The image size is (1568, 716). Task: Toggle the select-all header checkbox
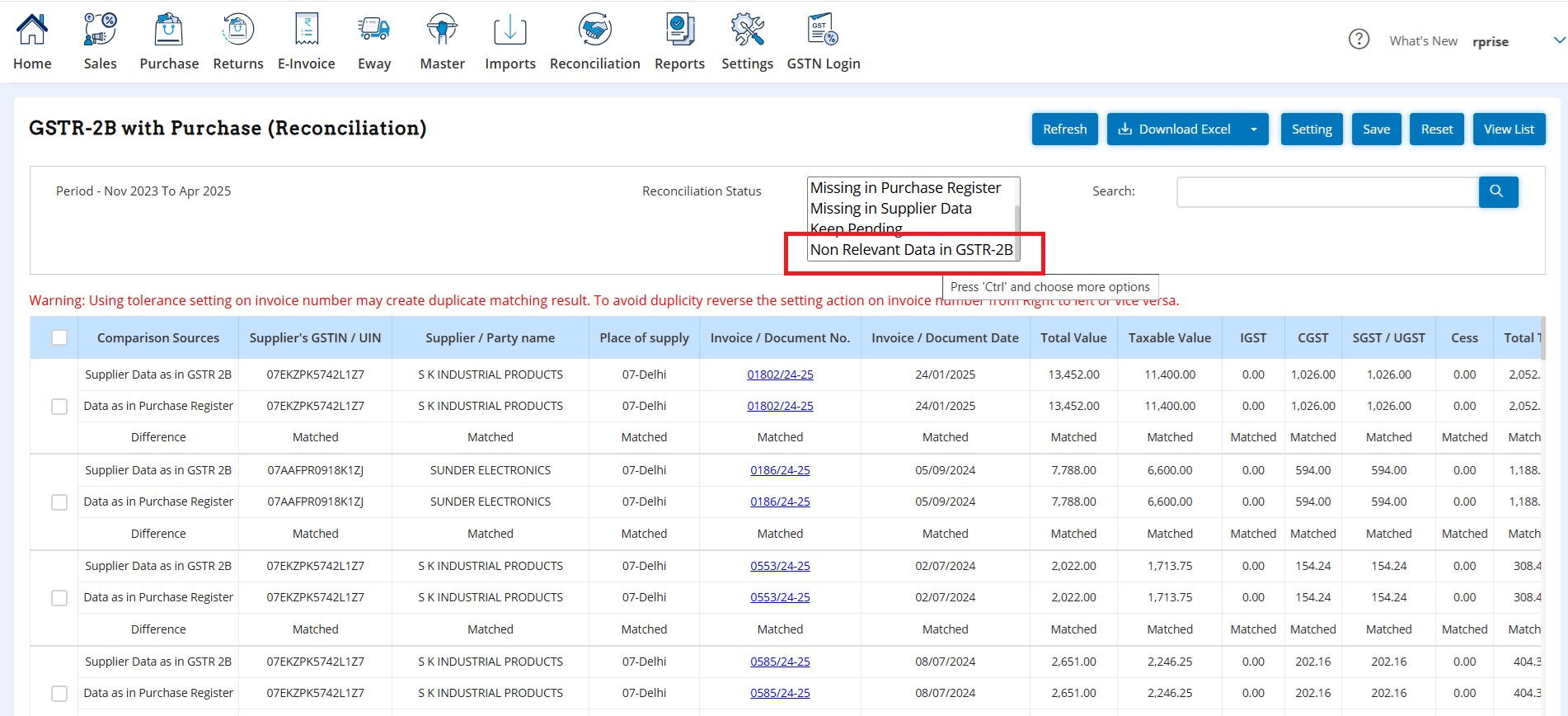pyautogui.click(x=59, y=337)
